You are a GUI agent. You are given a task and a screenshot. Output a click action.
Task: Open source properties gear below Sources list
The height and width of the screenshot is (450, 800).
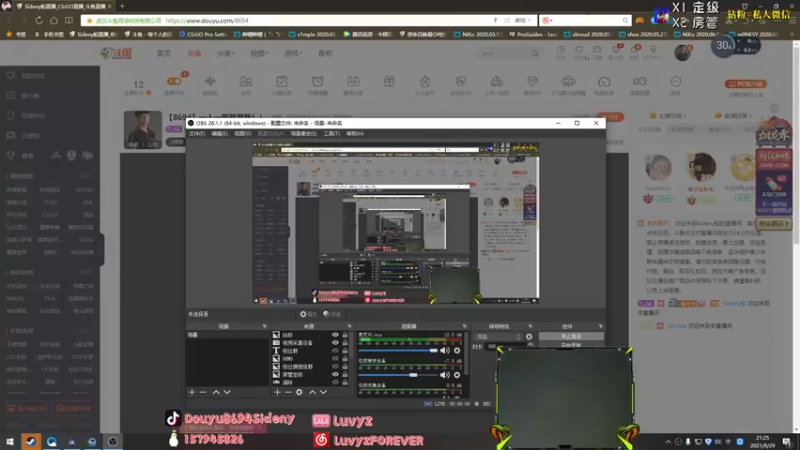(x=299, y=392)
